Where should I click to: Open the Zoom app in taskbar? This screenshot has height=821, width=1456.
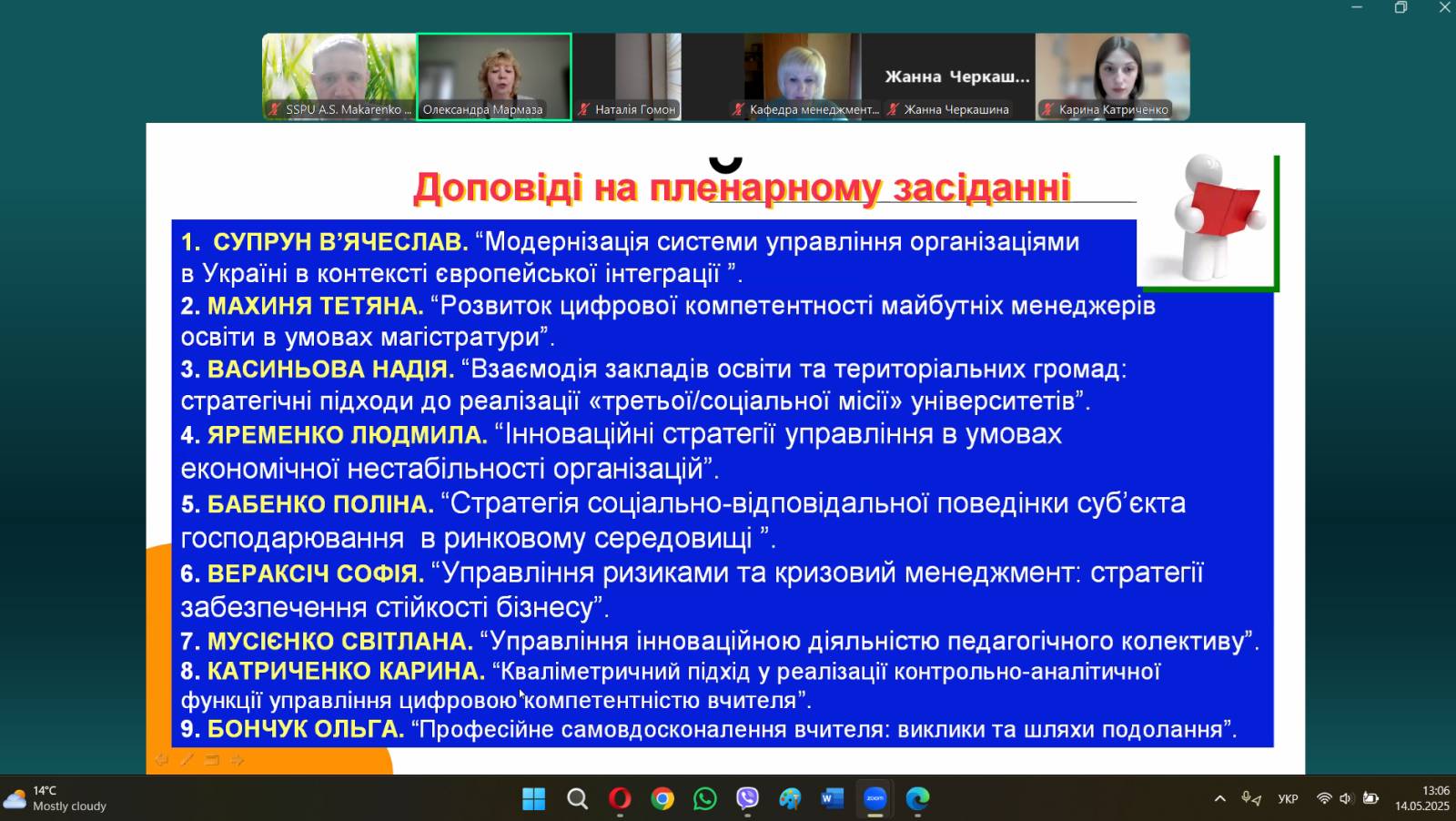point(875,799)
